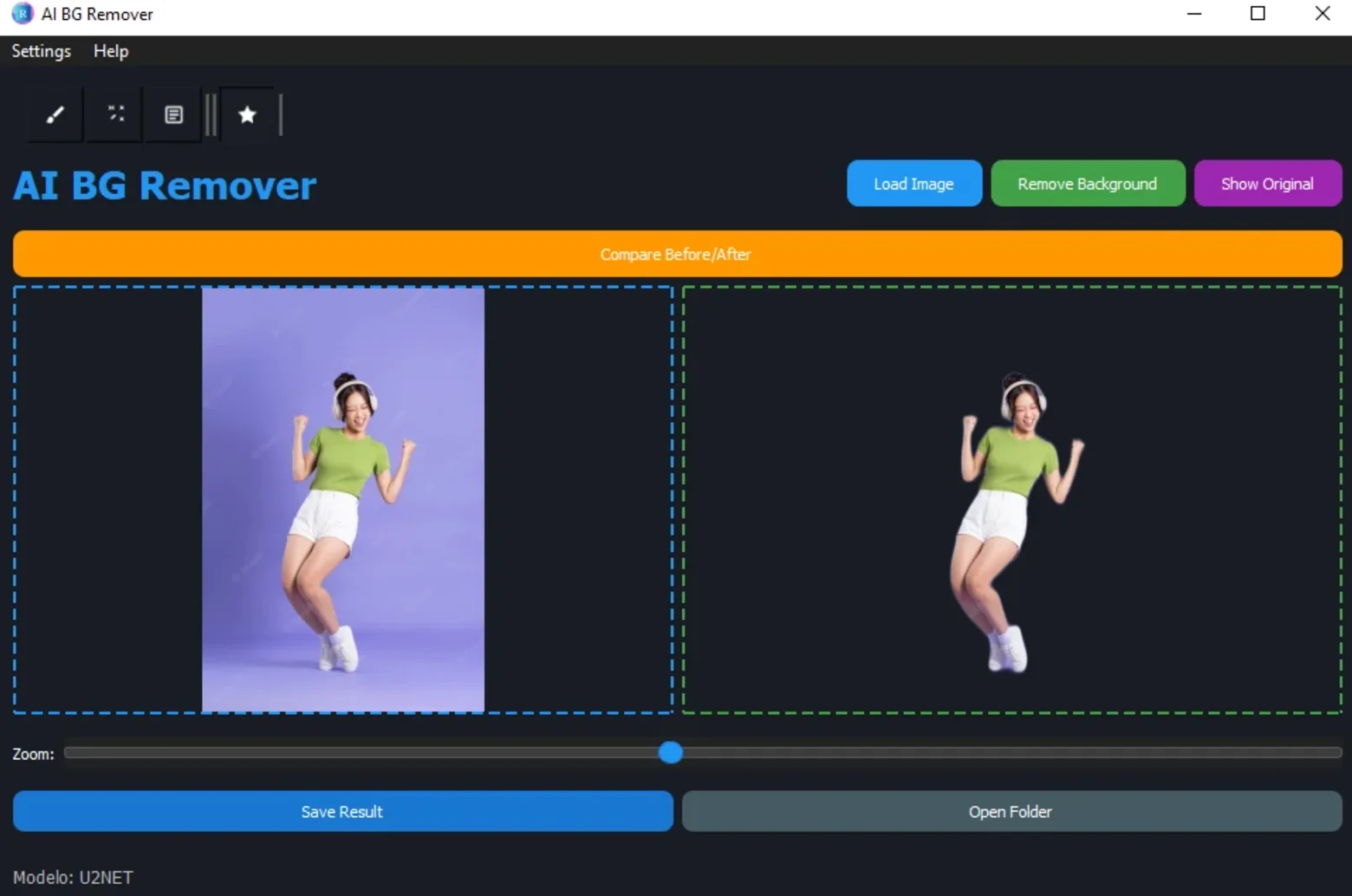Open the output folder via Open Folder
1352x896 pixels.
coord(1011,811)
